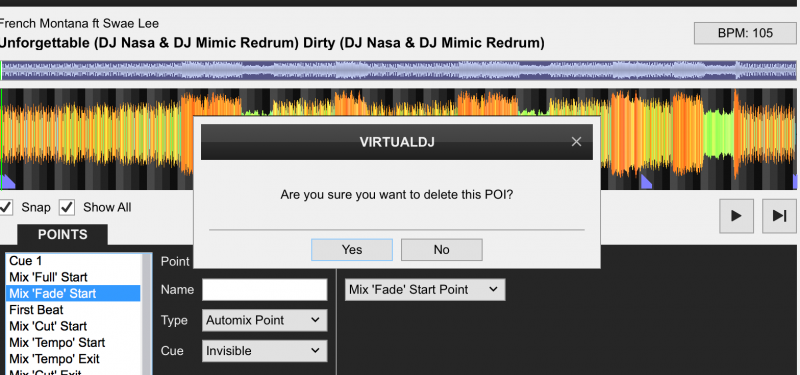This screenshot has height=375, width=800.
Task: Close the VIRTUALDJ dialog
Action: 576,142
